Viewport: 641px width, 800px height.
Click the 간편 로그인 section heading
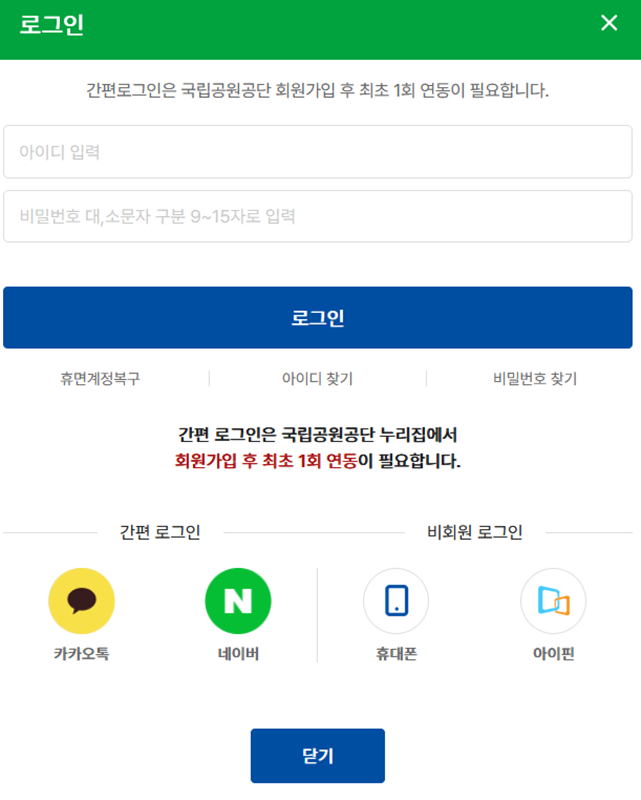click(x=160, y=532)
